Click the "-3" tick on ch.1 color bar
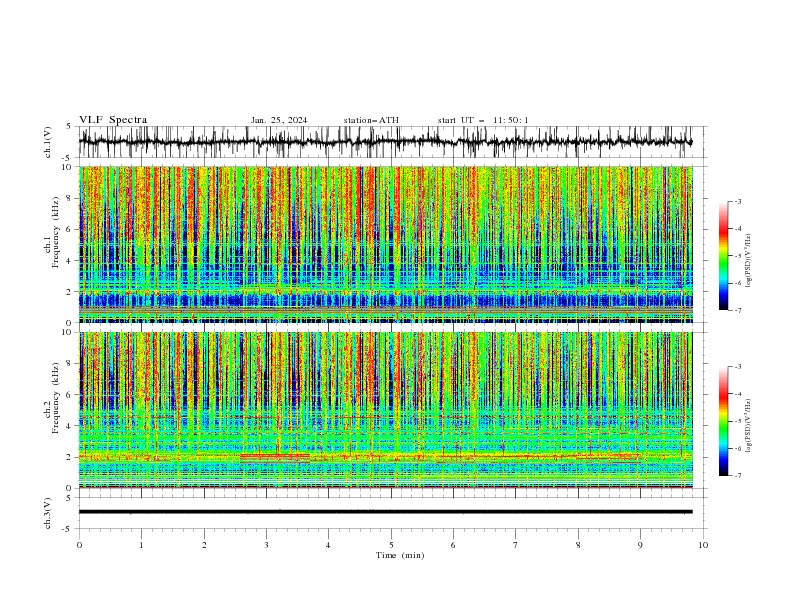This screenshot has width=792, height=612. click(x=737, y=201)
